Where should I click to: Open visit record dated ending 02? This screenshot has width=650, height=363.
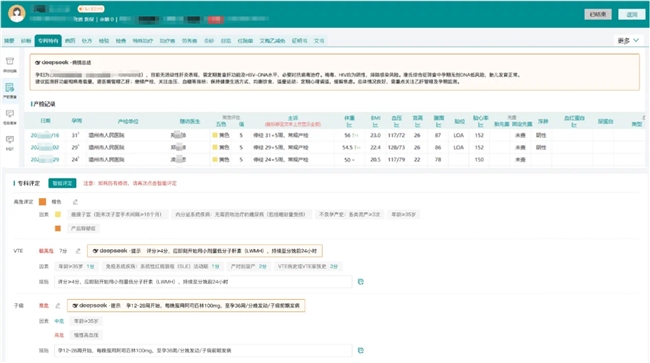pyautogui.click(x=45, y=148)
